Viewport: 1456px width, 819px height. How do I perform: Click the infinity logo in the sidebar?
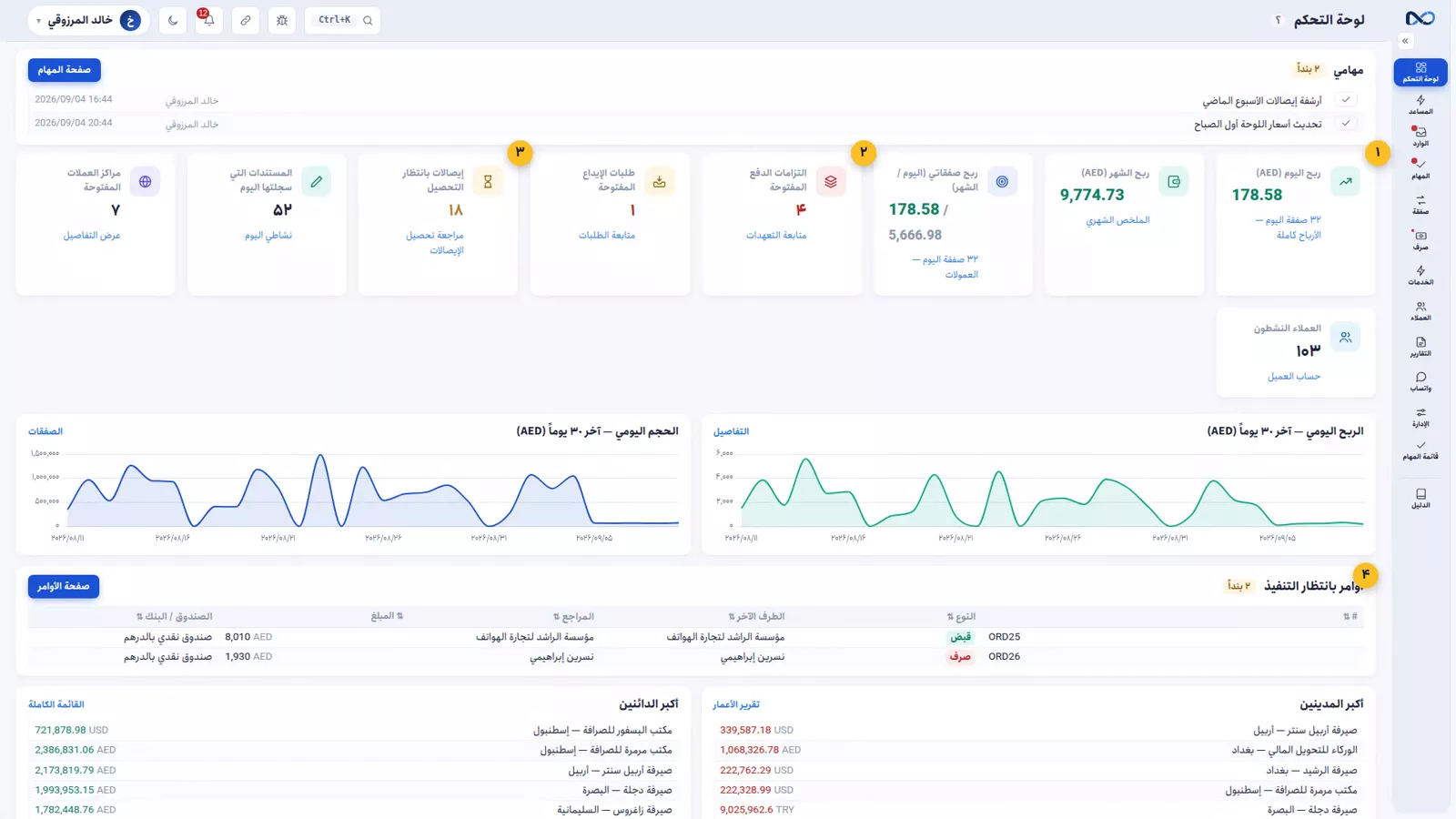pyautogui.click(x=1420, y=18)
